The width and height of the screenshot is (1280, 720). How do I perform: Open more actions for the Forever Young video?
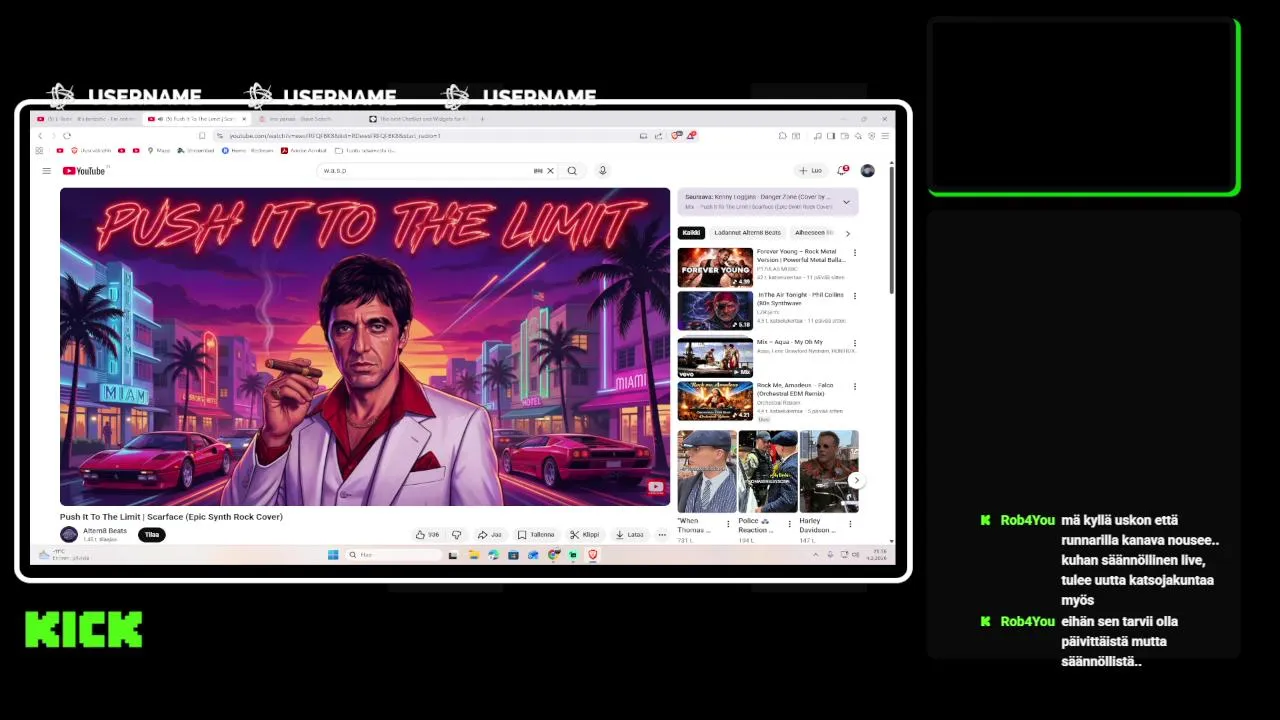[854, 253]
